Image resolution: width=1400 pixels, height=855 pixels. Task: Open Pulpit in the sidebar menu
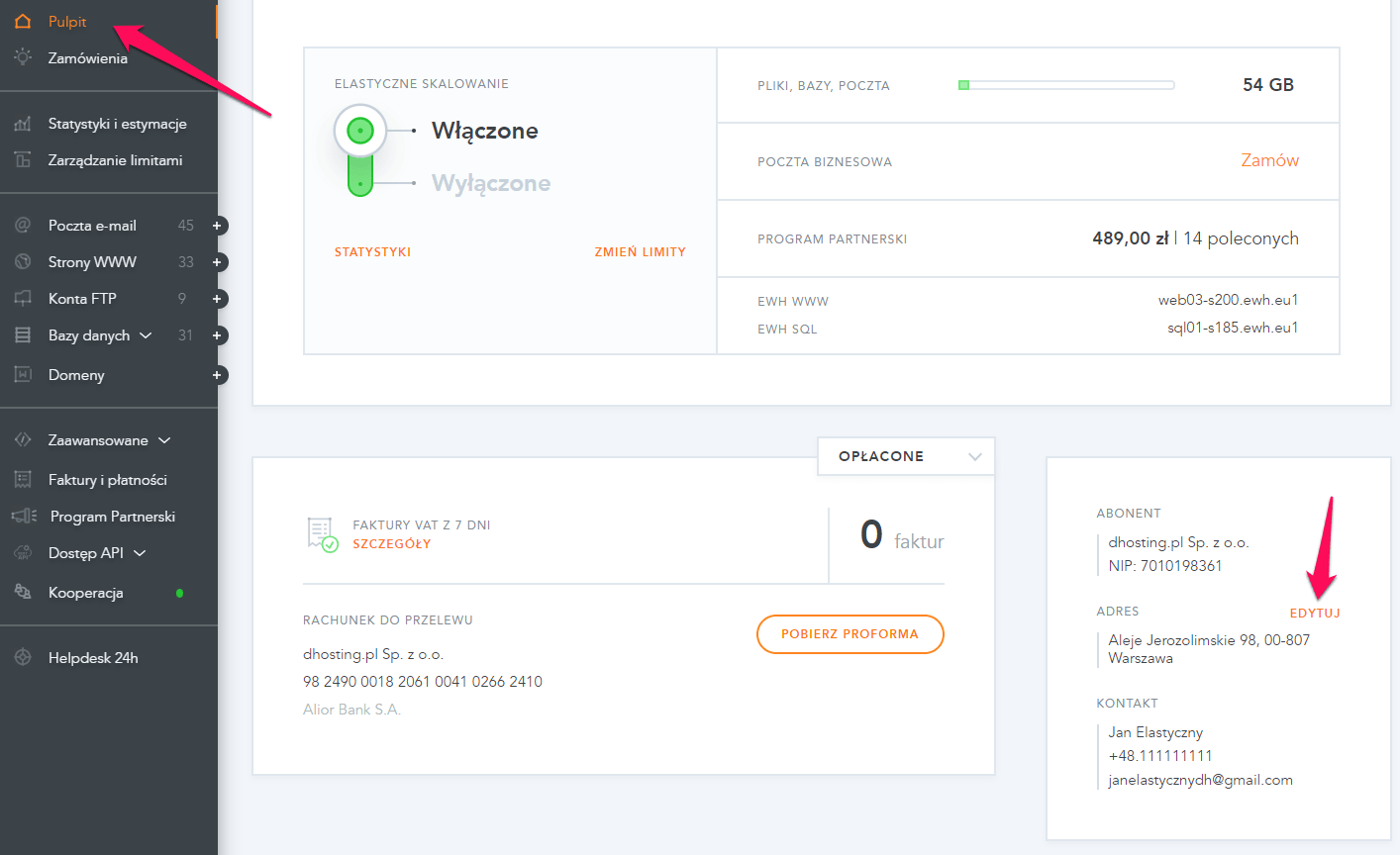[x=67, y=22]
